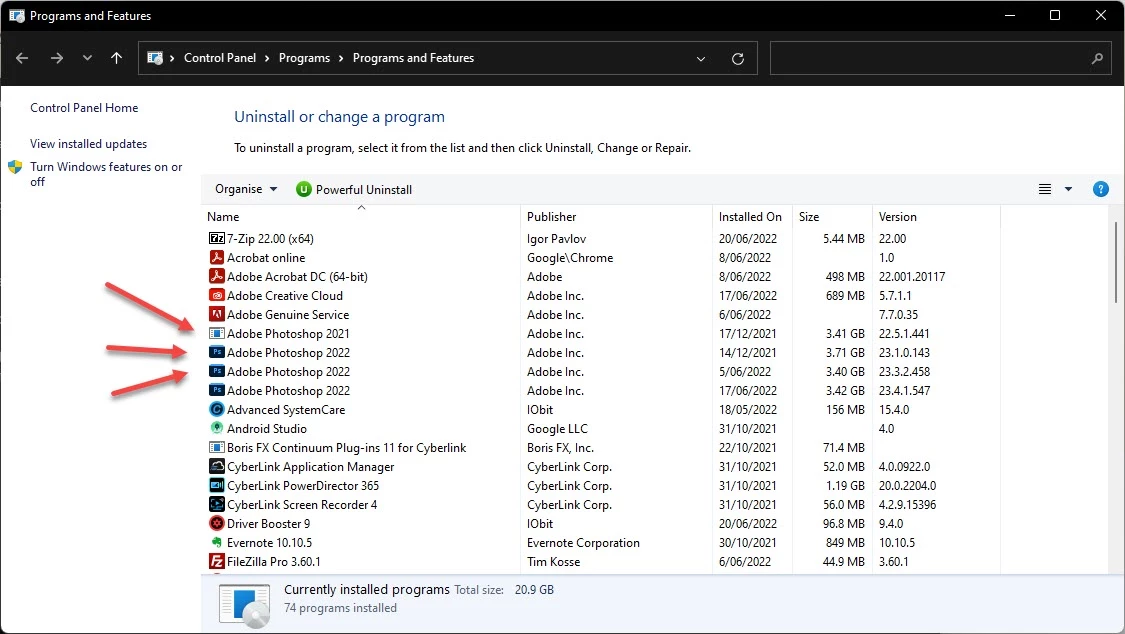Click Tim Kosse publisher cell
Viewport: 1125px width, 634px height.
click(553, 562)
